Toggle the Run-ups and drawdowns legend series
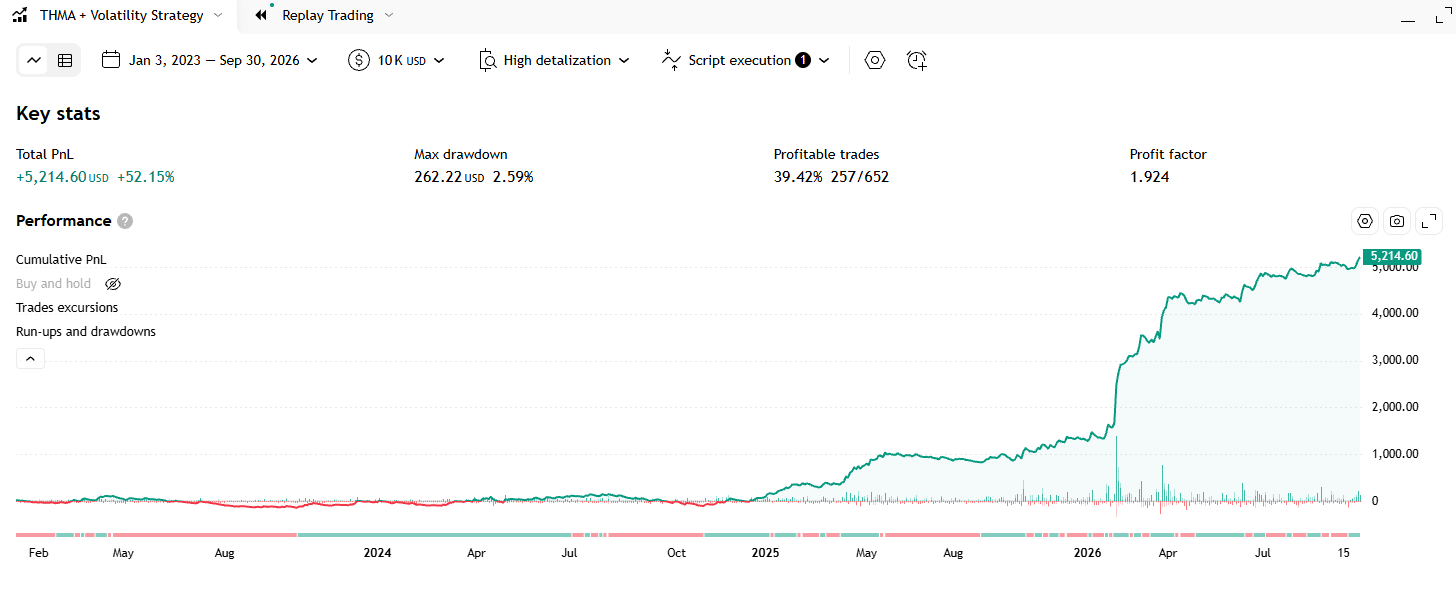The height and width of the screenshot is (615, 1456). [86, 332]
